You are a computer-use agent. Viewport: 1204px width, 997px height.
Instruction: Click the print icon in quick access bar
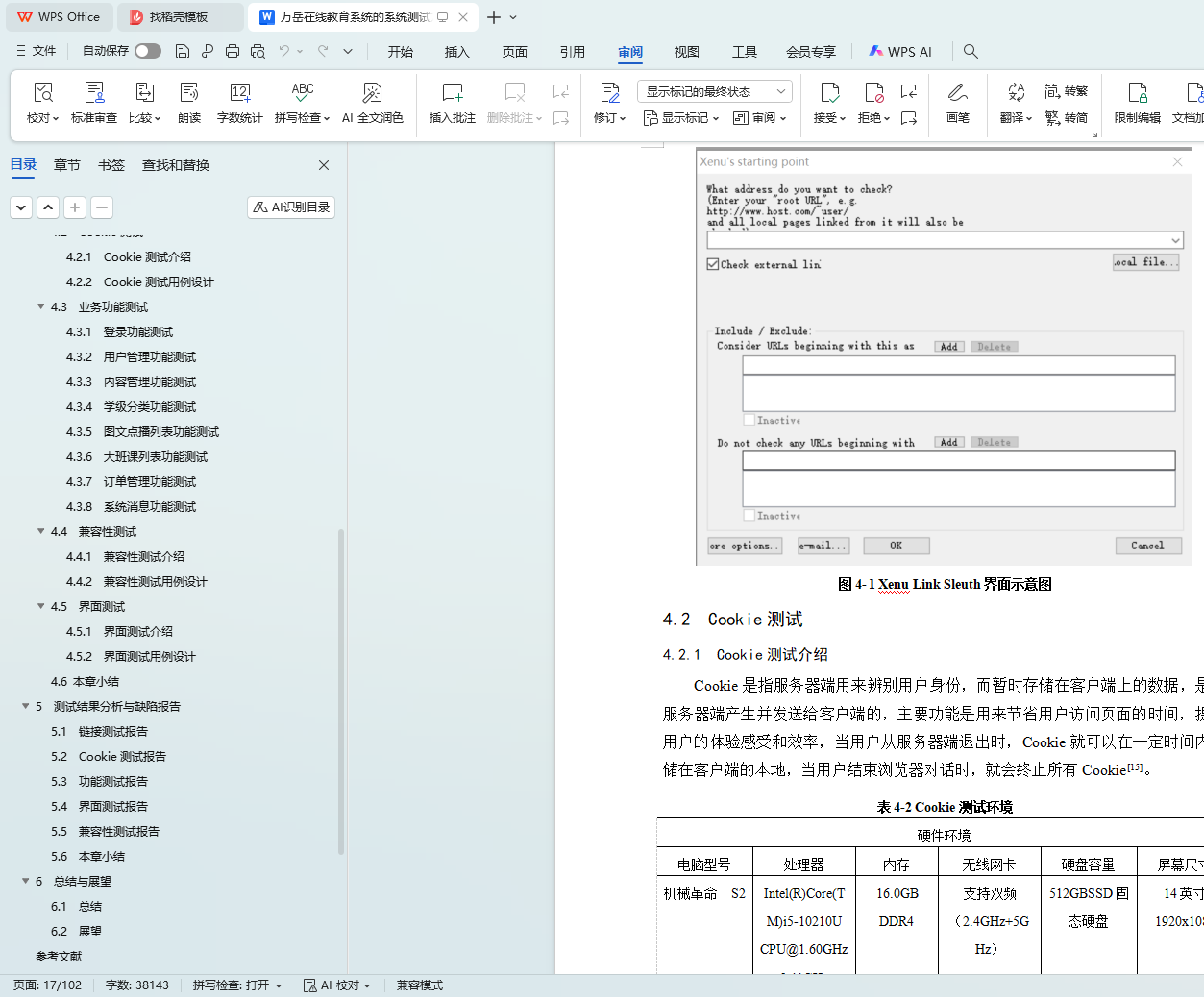pyautogui.click(x=233, y=51)
